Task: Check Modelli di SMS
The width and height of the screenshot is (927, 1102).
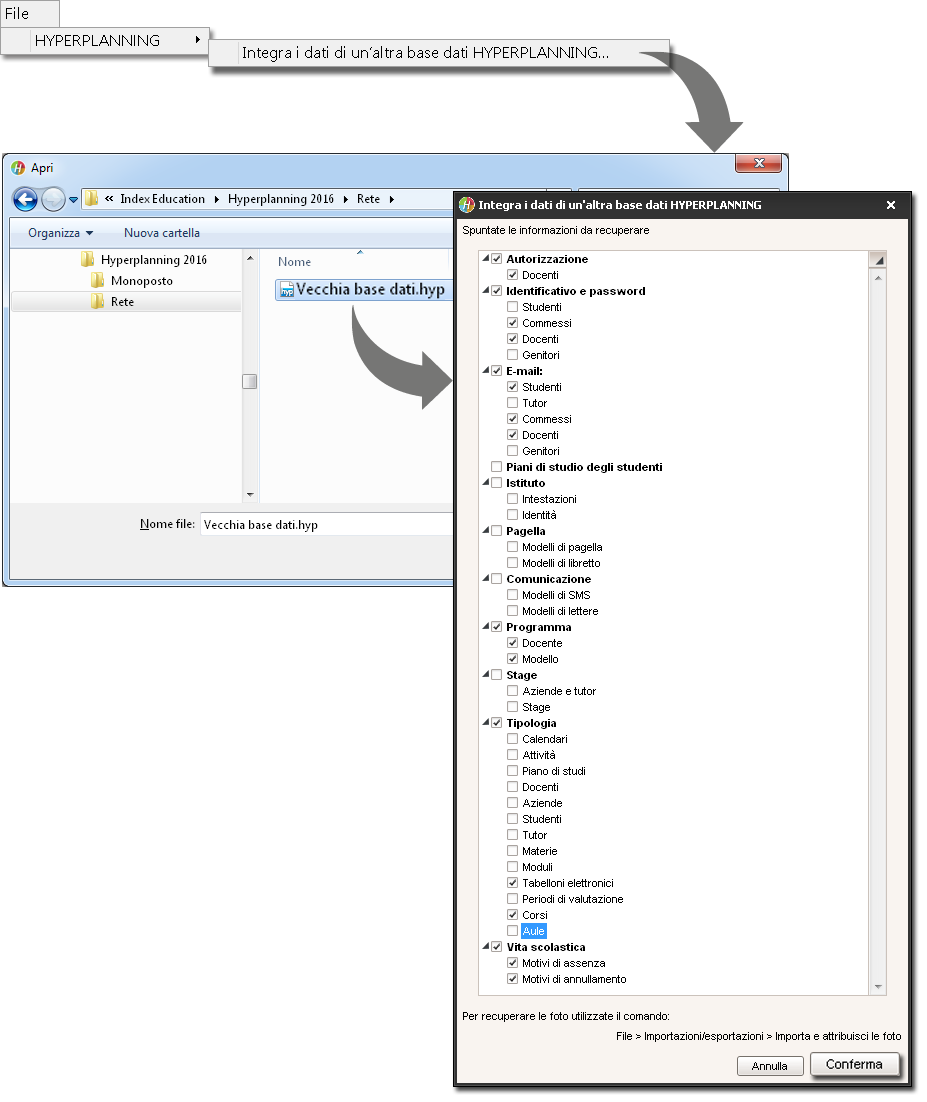Action: (512, 595)
